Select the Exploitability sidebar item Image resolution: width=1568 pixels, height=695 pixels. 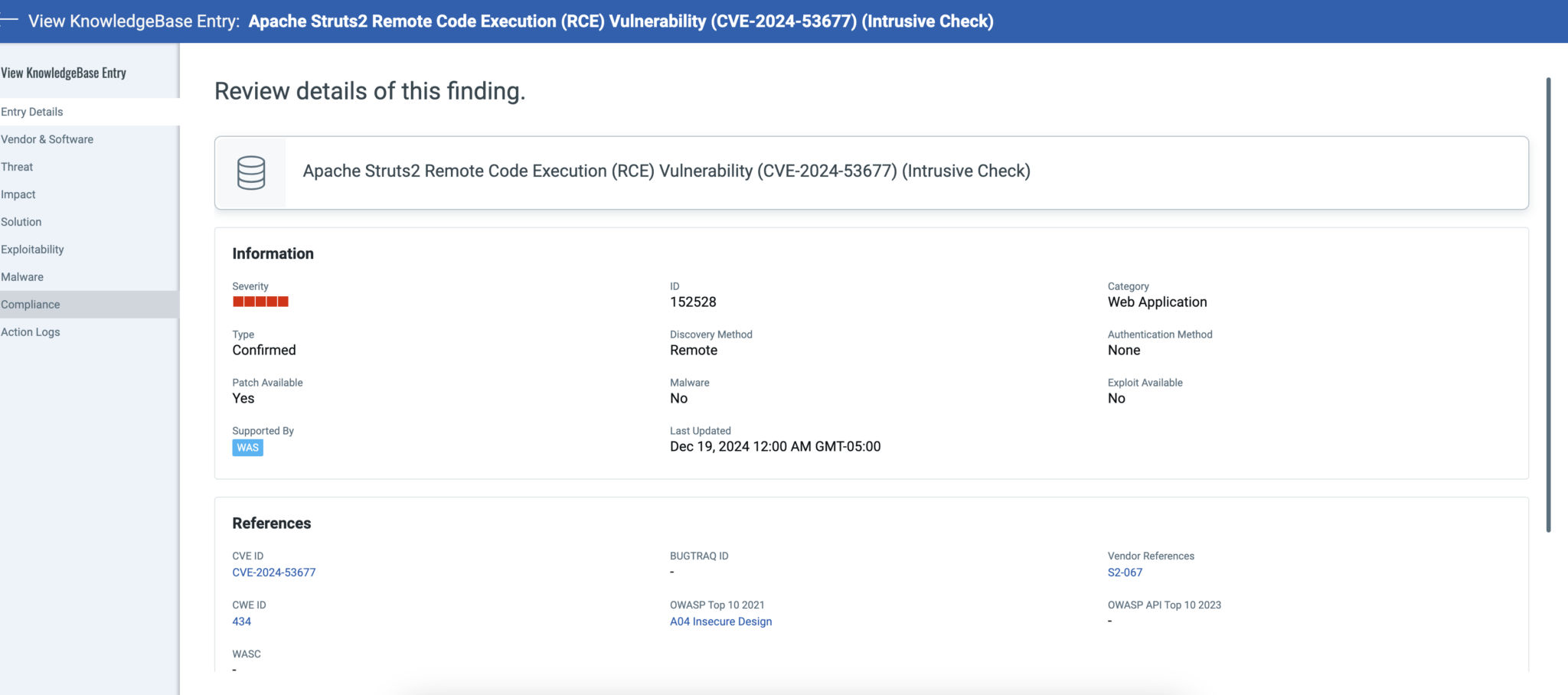33,250
